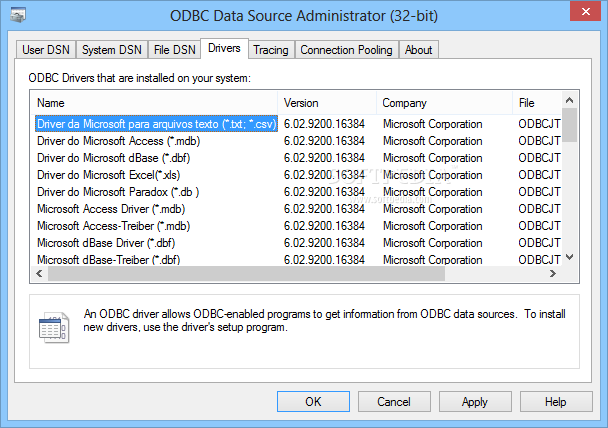Viewport: 608px width, 428px height.
Task: Select Driver do Microsoft Access (*.mdb)
Action: pos(118,141)
